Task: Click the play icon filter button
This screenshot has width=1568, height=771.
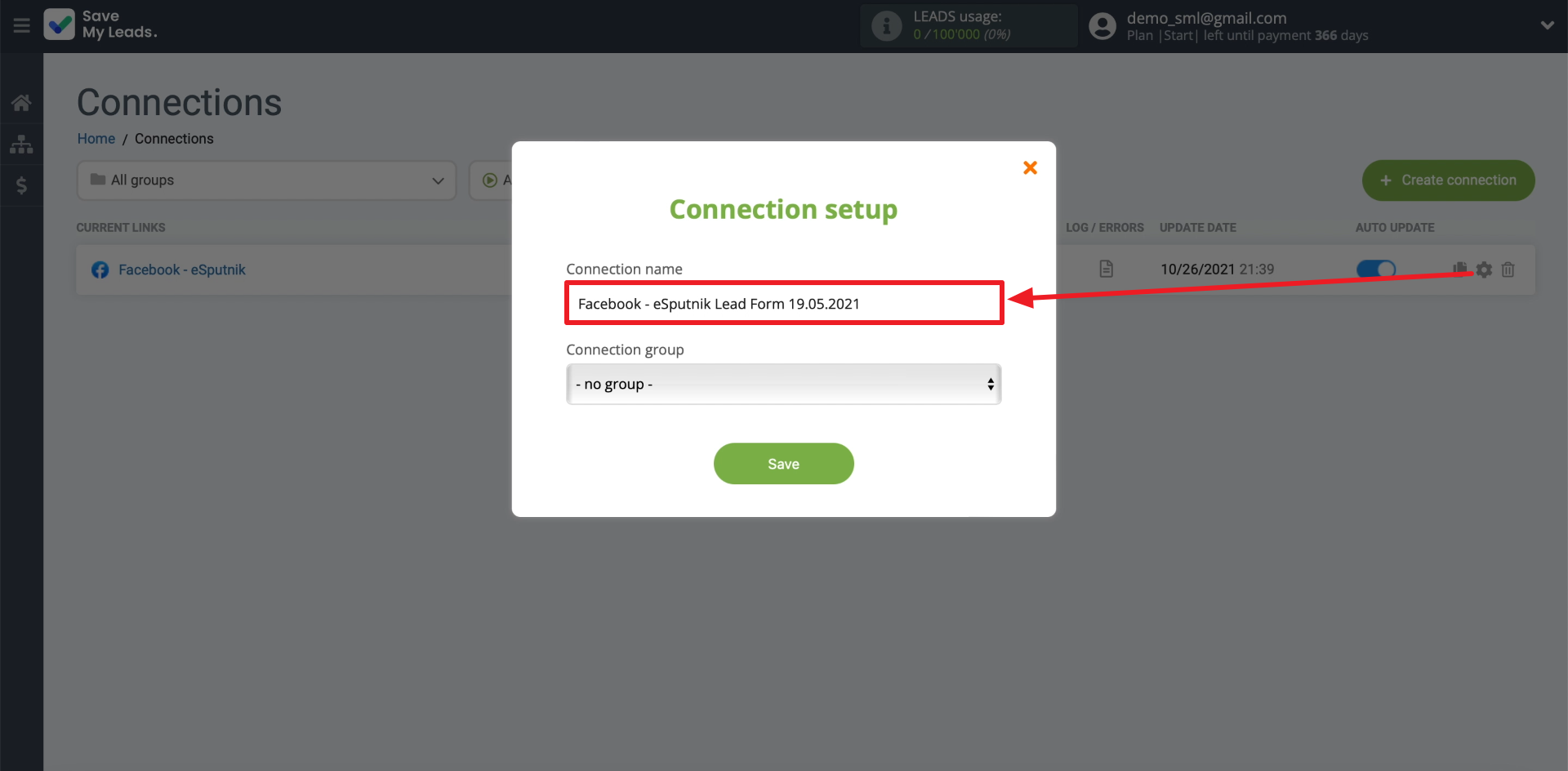Action: (x=492, y=180)
